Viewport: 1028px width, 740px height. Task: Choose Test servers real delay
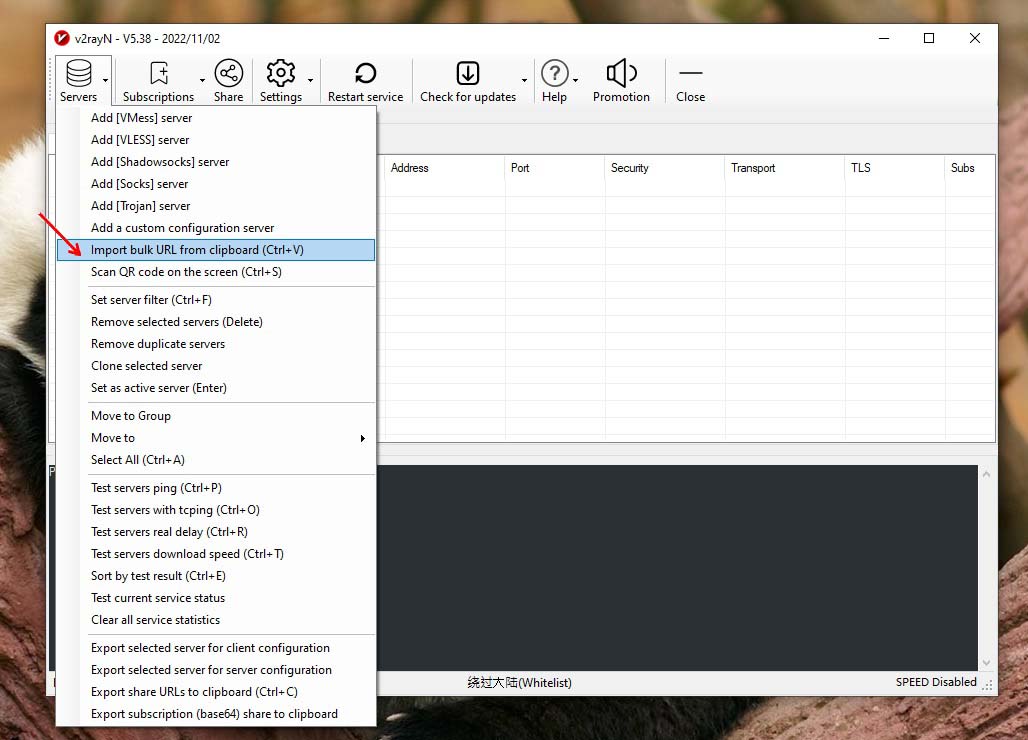point(169,532)
